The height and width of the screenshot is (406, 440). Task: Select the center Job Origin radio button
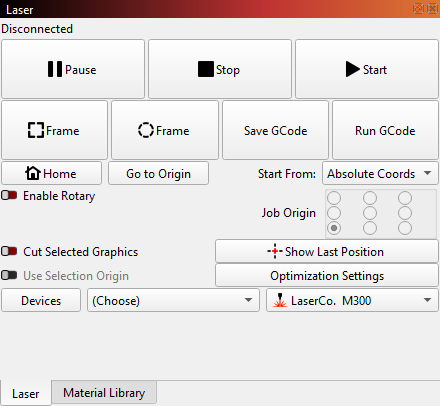(370, 213)
